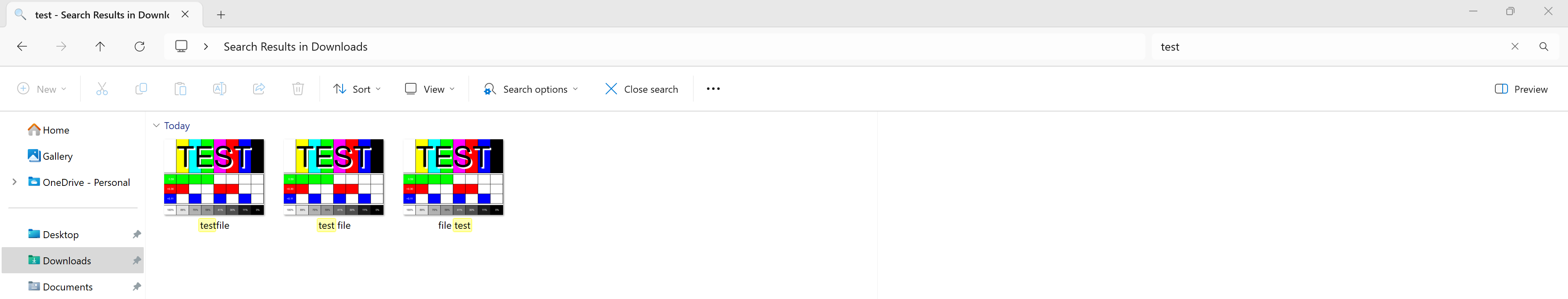Switch to the test search results tab

pos(100,15)
